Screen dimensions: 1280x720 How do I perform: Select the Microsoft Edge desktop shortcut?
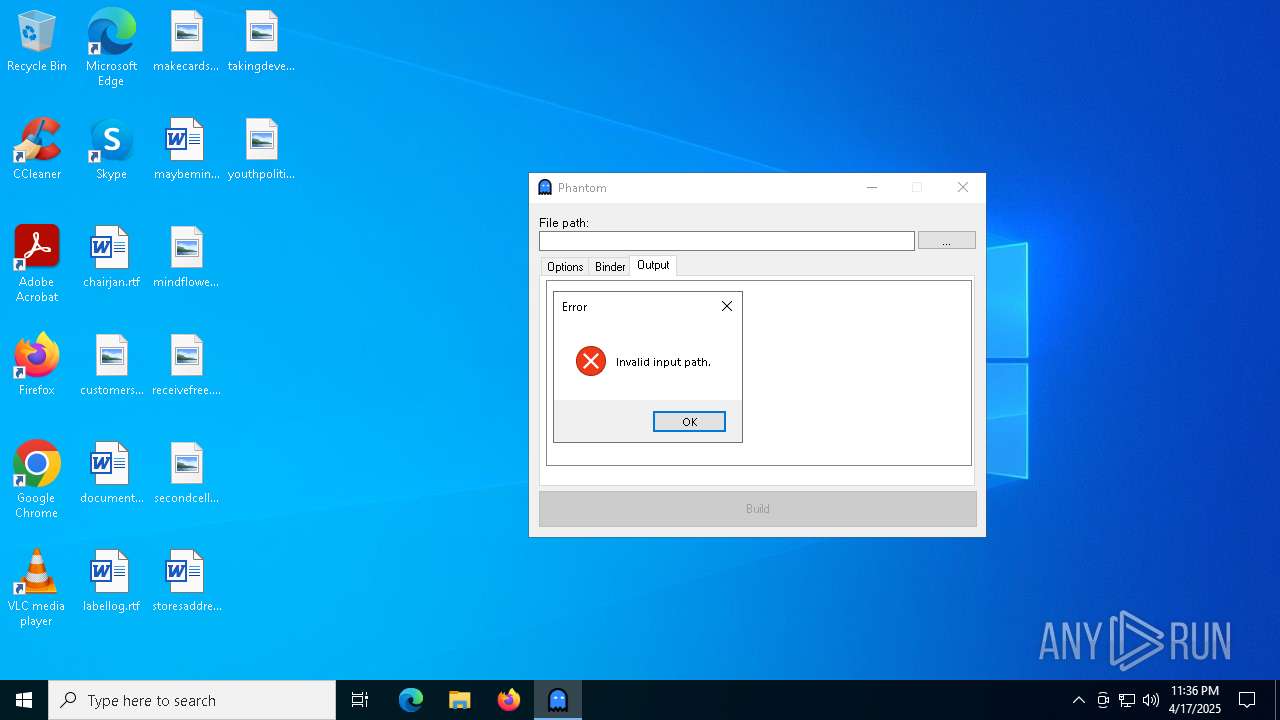(x=111, y=48)
